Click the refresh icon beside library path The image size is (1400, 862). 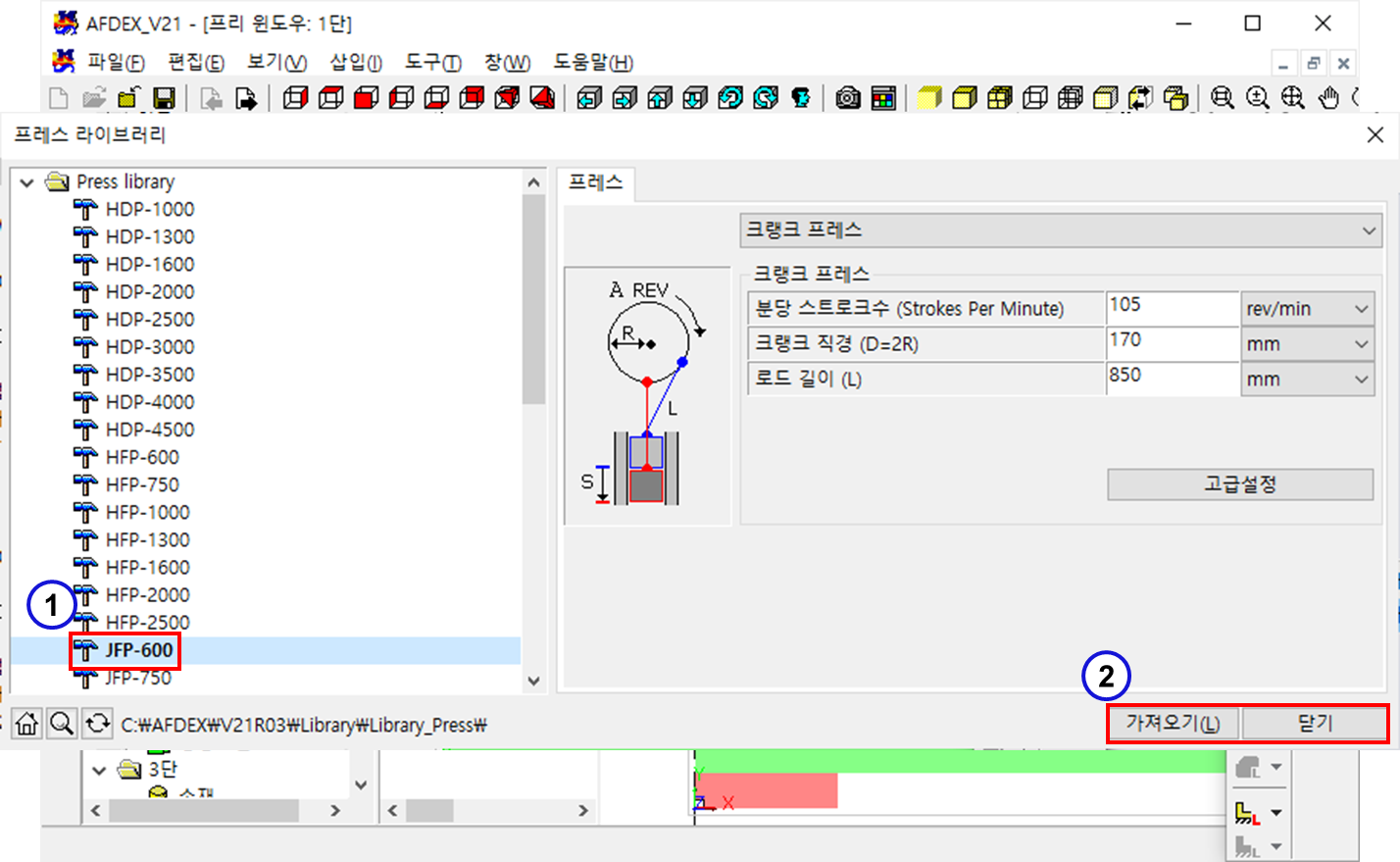pos(97,725)
